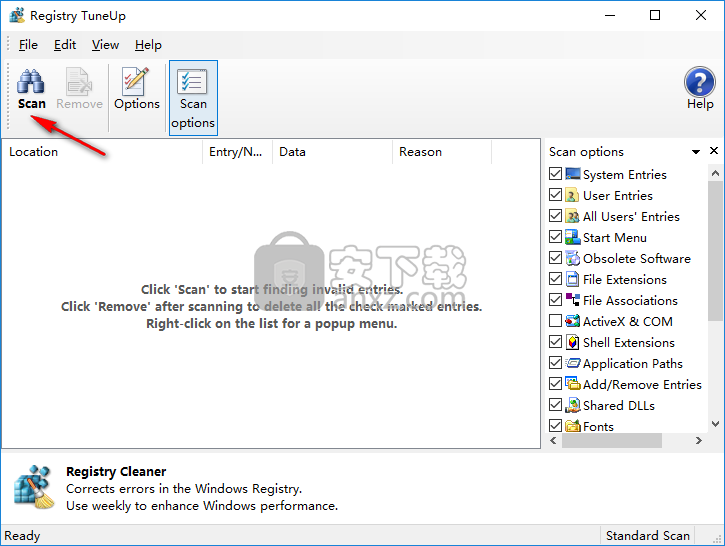Open the Help menu
Image resolution: width=725 pixels, height=546 pixels.
(148, 45)
